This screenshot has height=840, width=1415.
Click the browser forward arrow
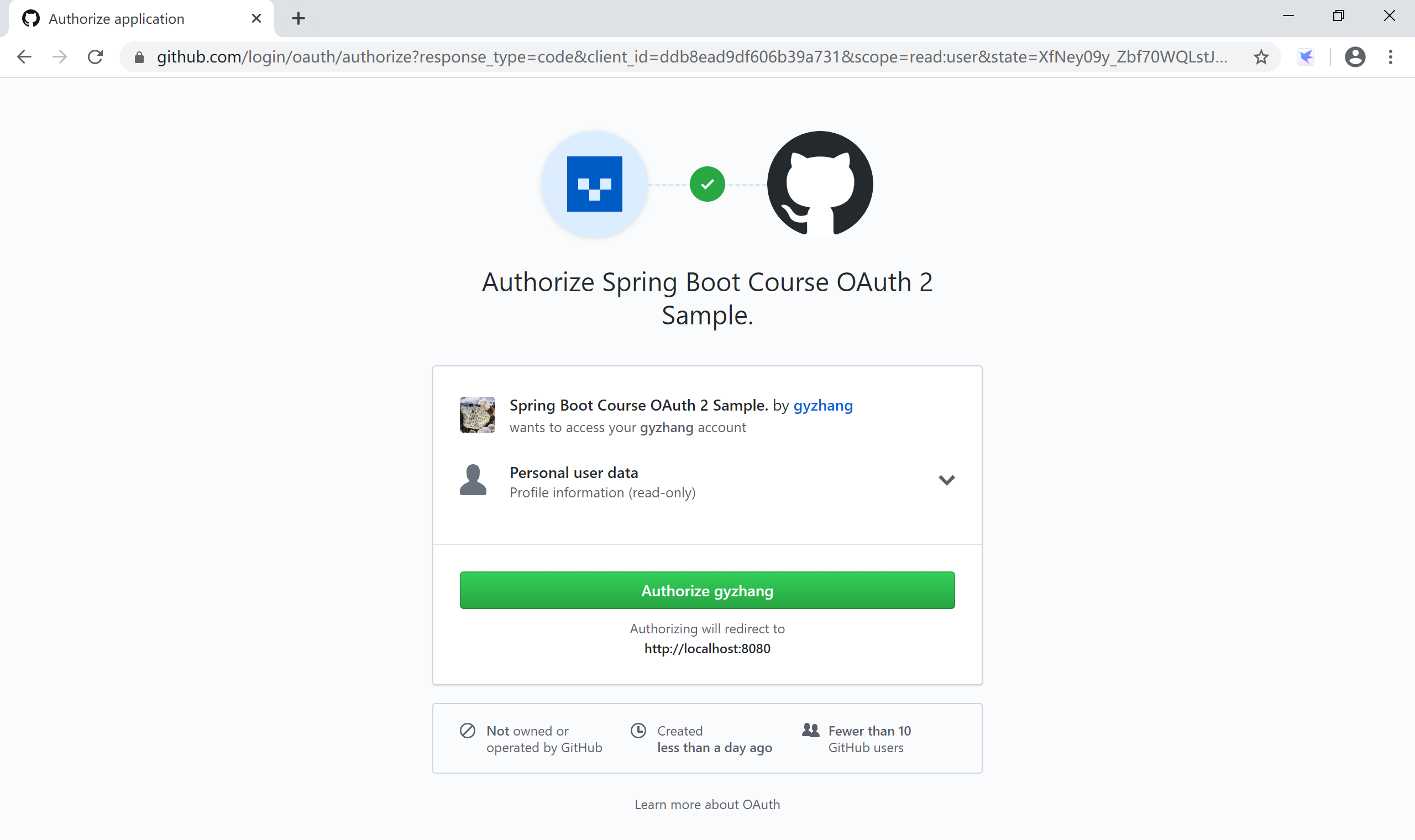pos(60,56)
